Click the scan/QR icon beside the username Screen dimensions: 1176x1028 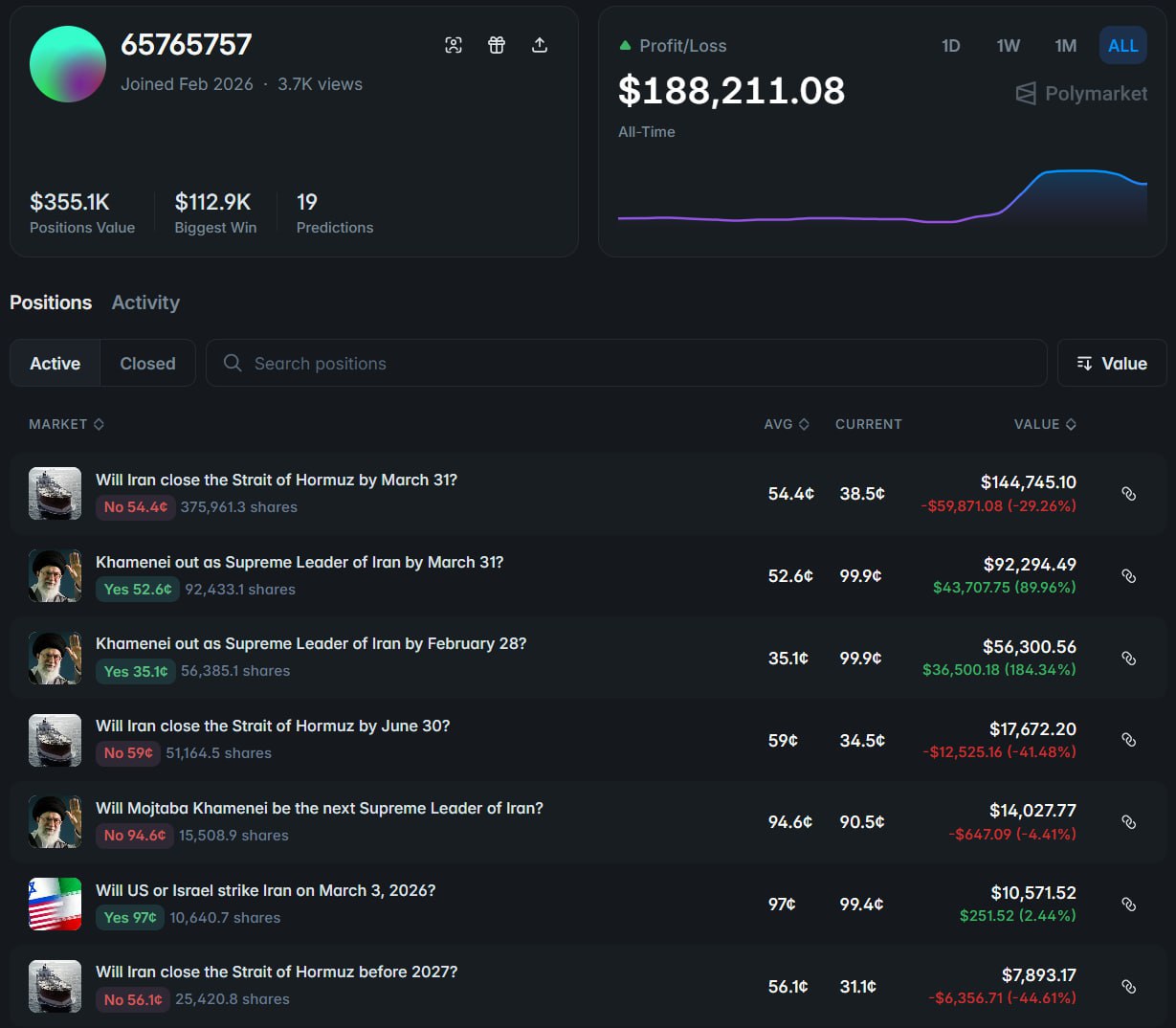(454, 45)
